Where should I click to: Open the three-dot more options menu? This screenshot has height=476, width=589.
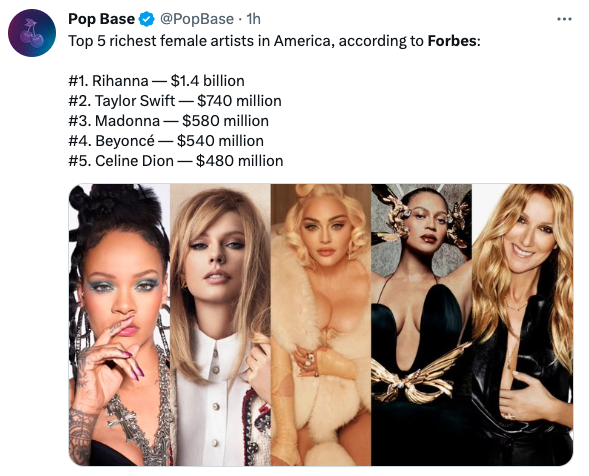pos(564,19)
